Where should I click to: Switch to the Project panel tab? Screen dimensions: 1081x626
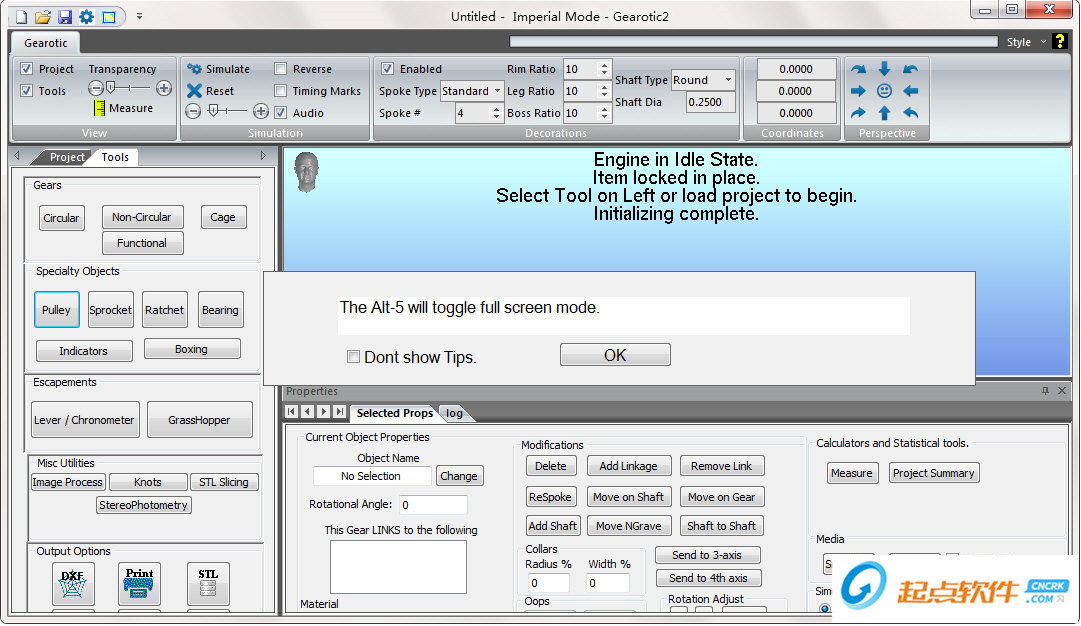point(66,157)
